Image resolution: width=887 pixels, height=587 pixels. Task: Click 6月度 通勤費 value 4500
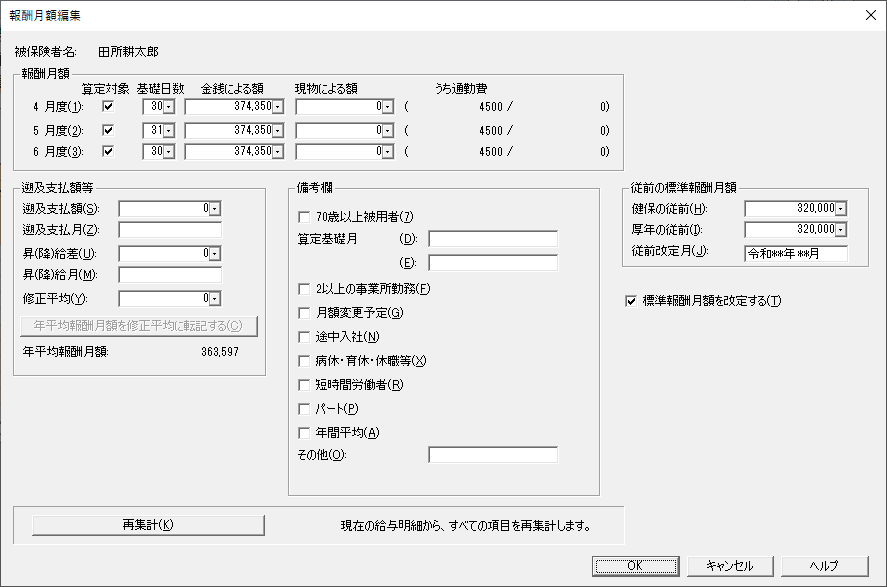[491, 152]
